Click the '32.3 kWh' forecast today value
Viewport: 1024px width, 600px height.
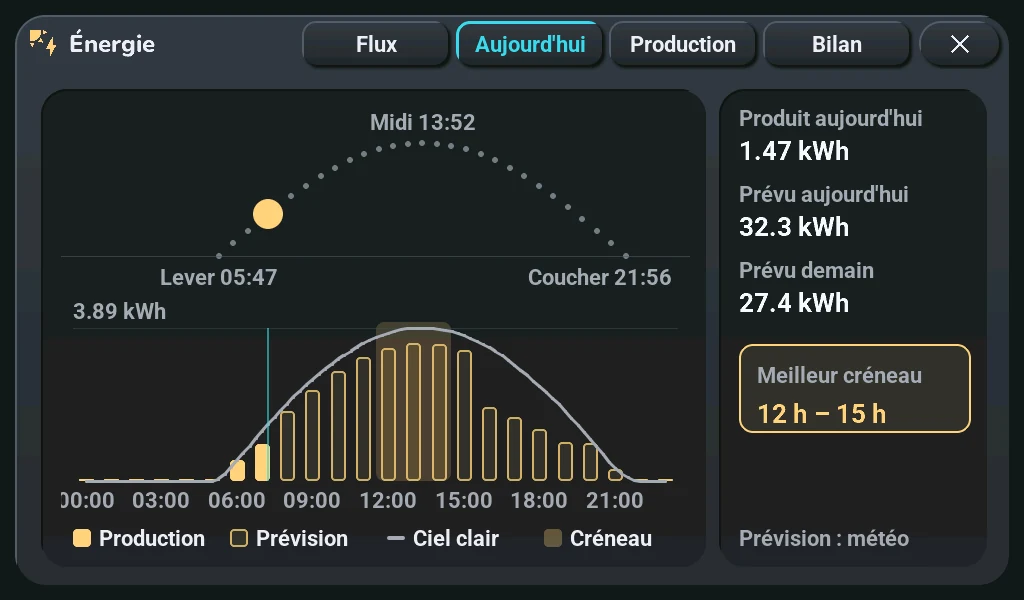(794, 227)
